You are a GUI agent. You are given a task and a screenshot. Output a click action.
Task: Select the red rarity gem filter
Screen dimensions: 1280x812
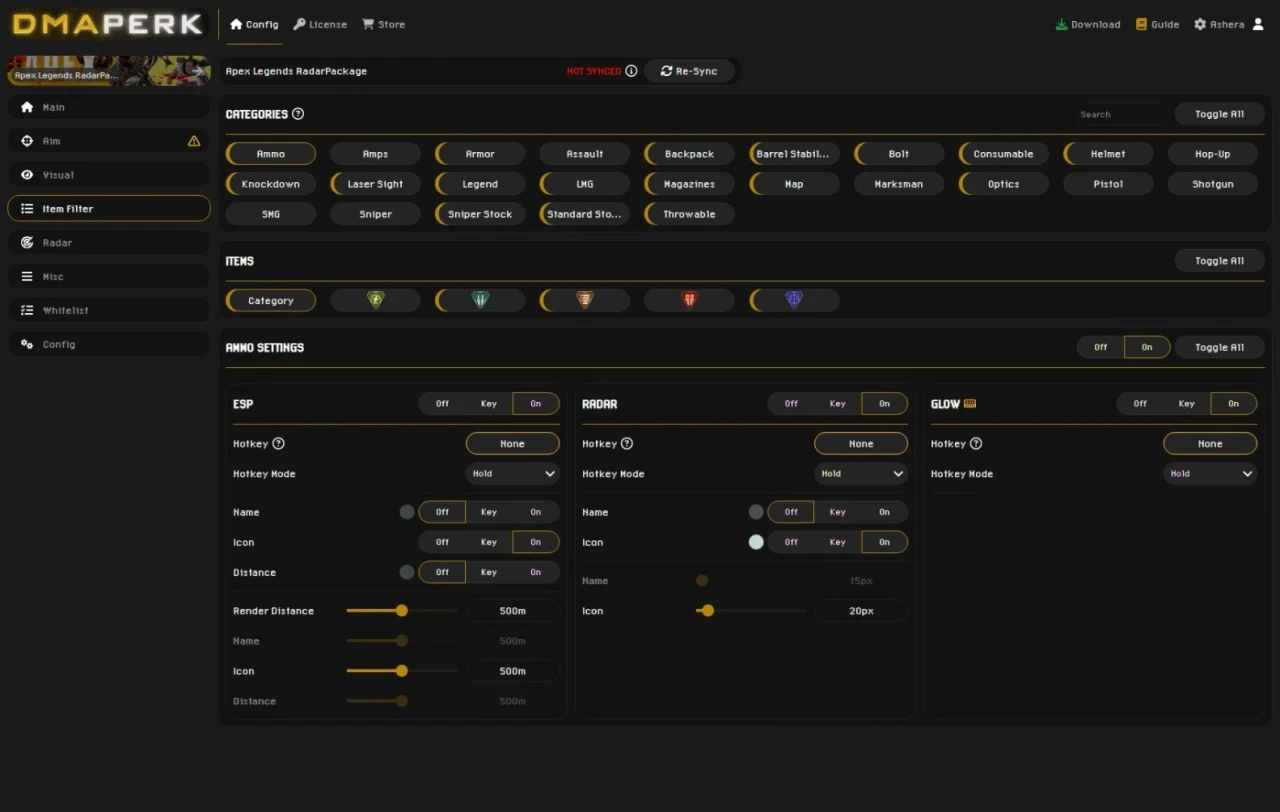click(689, 299)
